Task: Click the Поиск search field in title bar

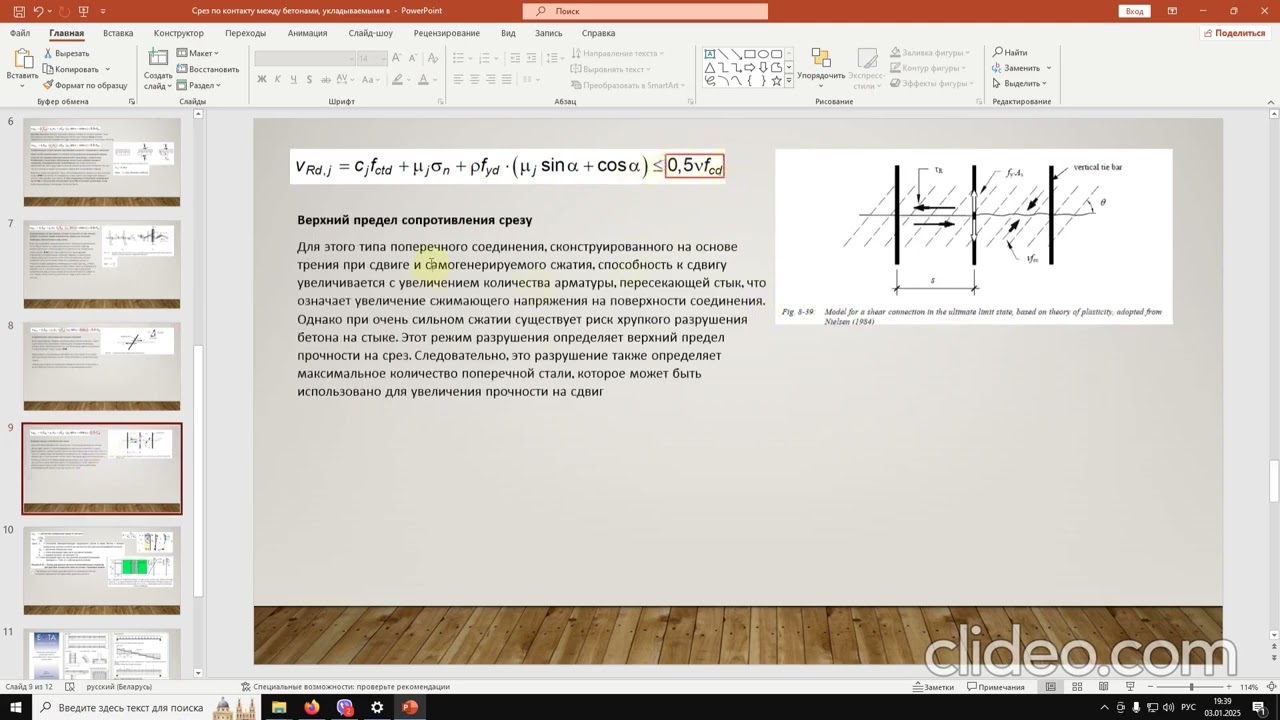Action: click(x=645, y=11)
